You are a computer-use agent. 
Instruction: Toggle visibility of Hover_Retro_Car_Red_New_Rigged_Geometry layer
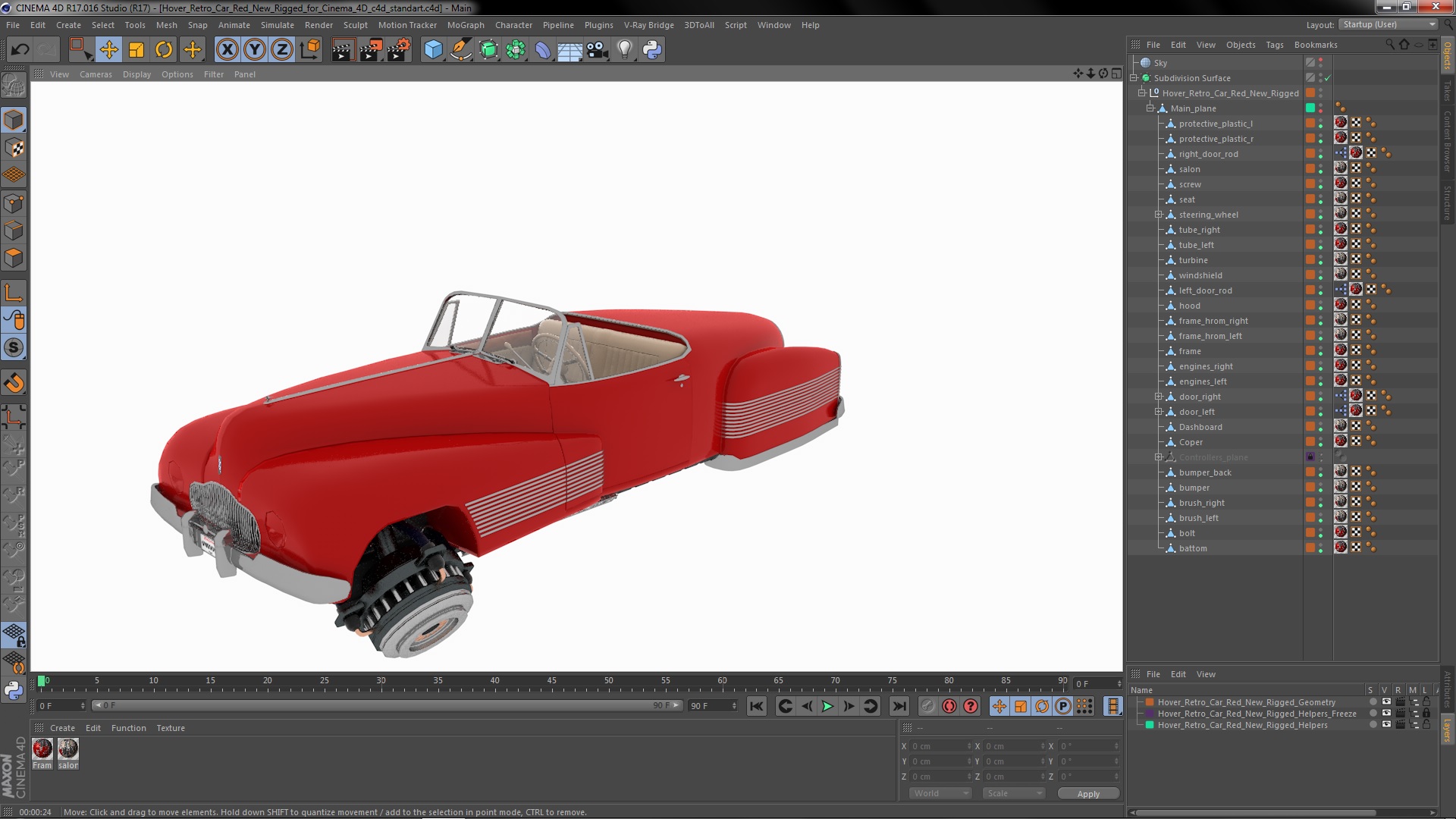pyautogui.click(x=1386, y=702)
